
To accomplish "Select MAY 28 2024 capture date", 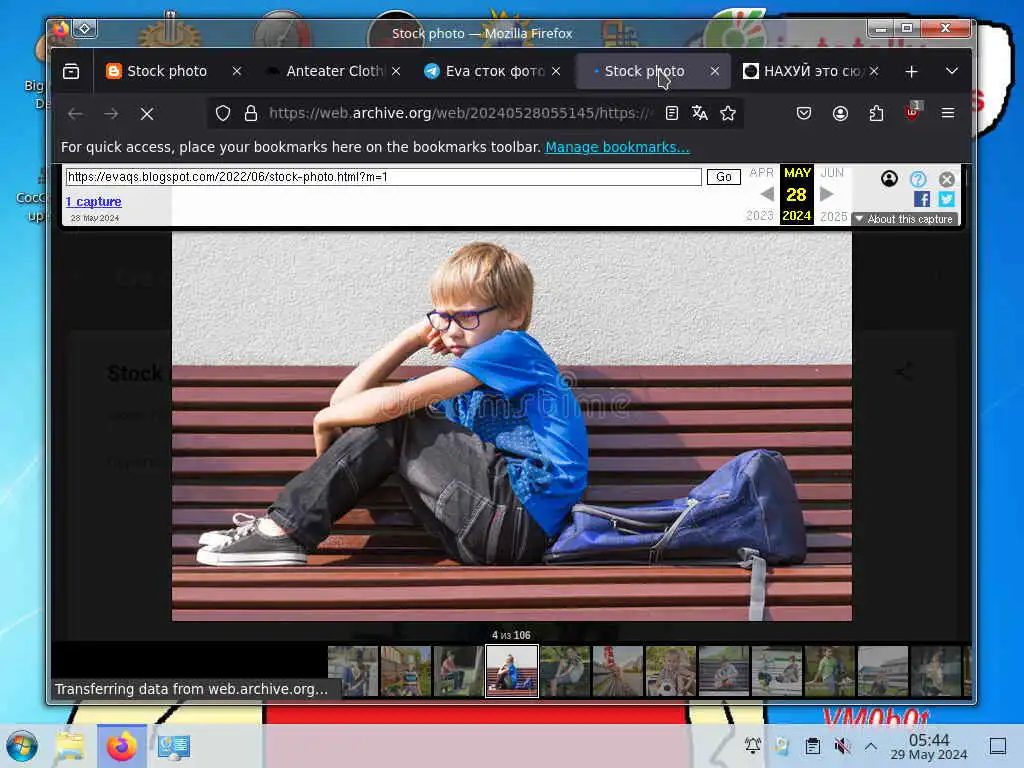I will [797, 194].
